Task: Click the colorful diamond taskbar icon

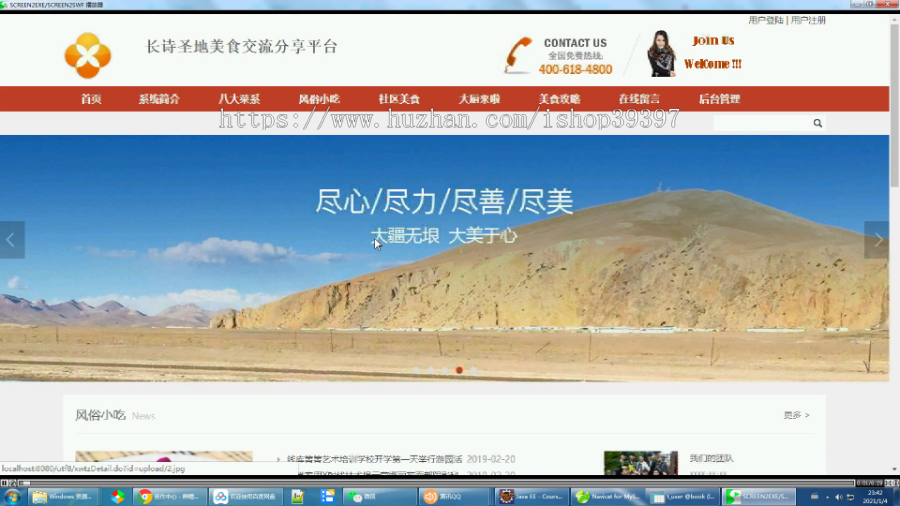Action: (118, 497)
